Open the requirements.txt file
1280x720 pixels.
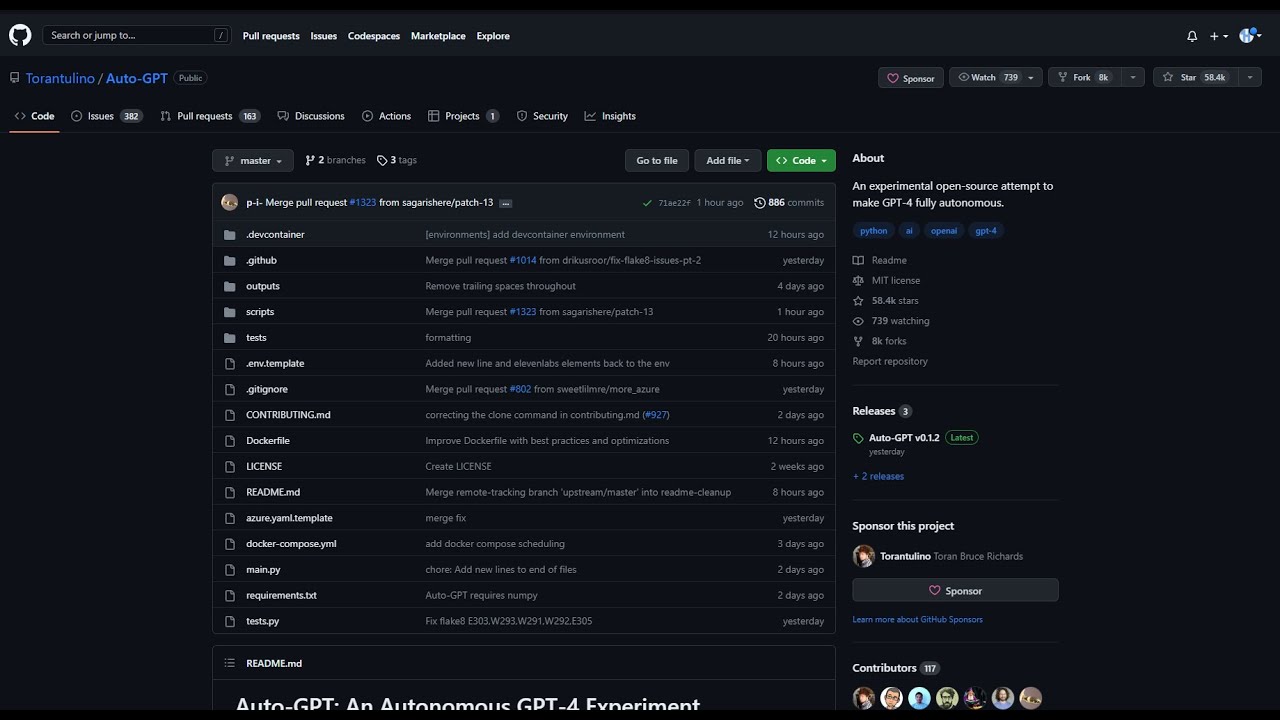(x=281, y=595)
